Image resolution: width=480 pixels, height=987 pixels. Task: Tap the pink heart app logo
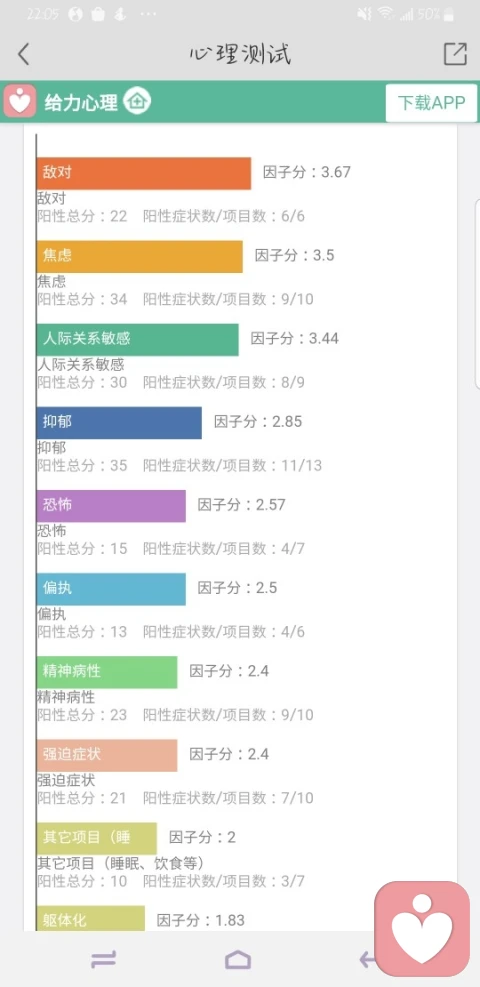(x=20, y=102)
